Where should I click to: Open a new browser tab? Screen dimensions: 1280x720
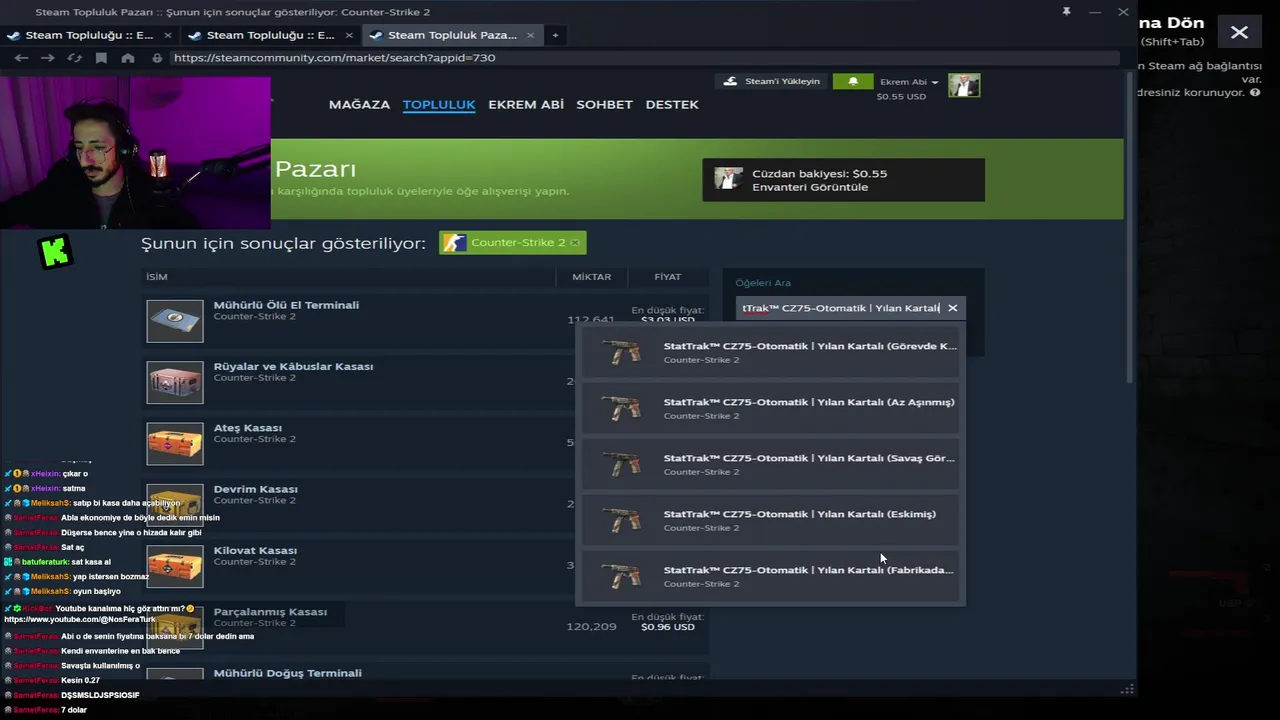[555, 35]
